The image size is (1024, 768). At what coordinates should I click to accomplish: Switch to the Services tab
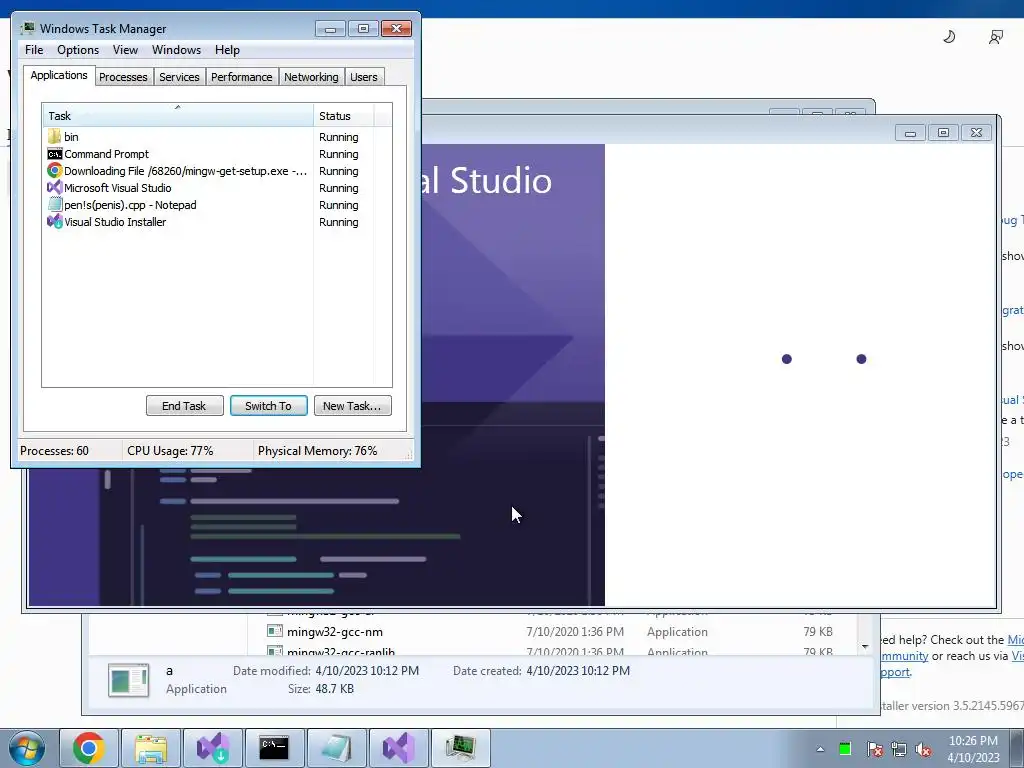coord(179,77)
